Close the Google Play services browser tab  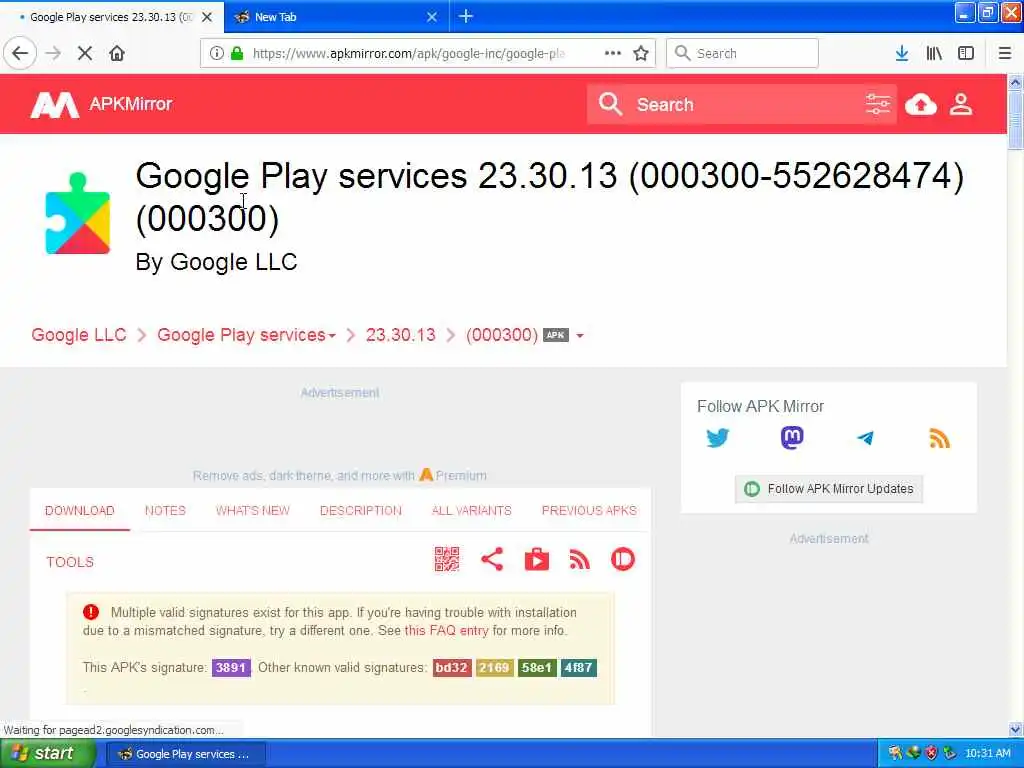[x=207, y=17]
